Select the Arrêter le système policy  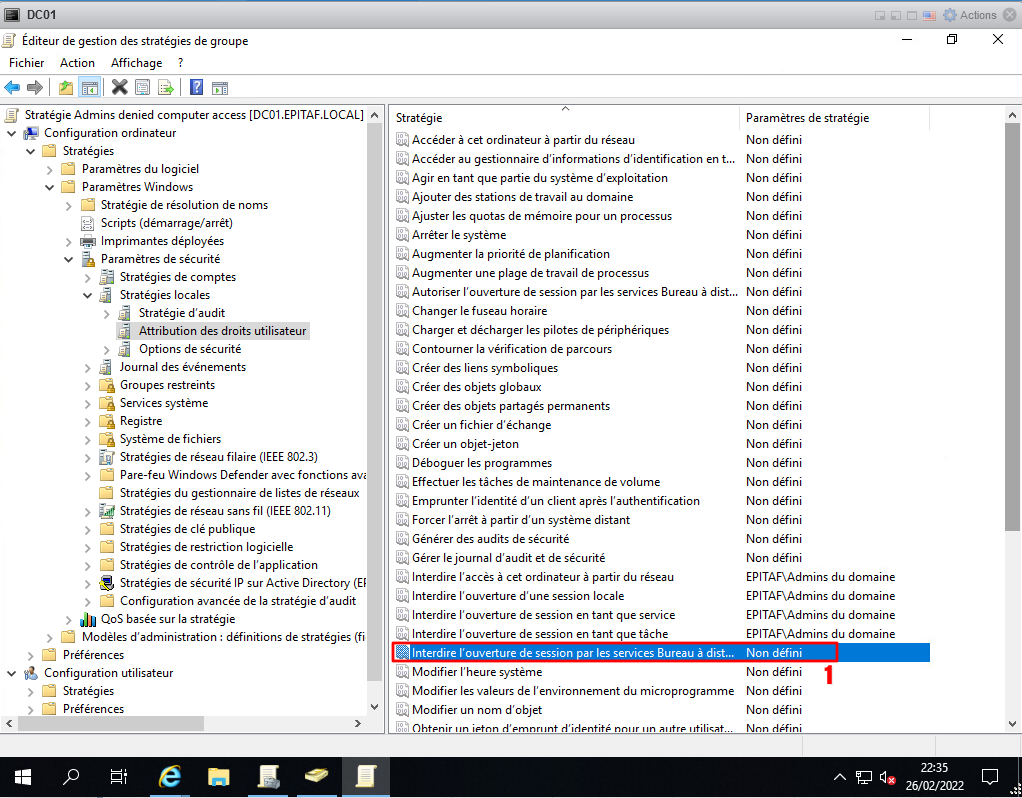click(459, 235)
